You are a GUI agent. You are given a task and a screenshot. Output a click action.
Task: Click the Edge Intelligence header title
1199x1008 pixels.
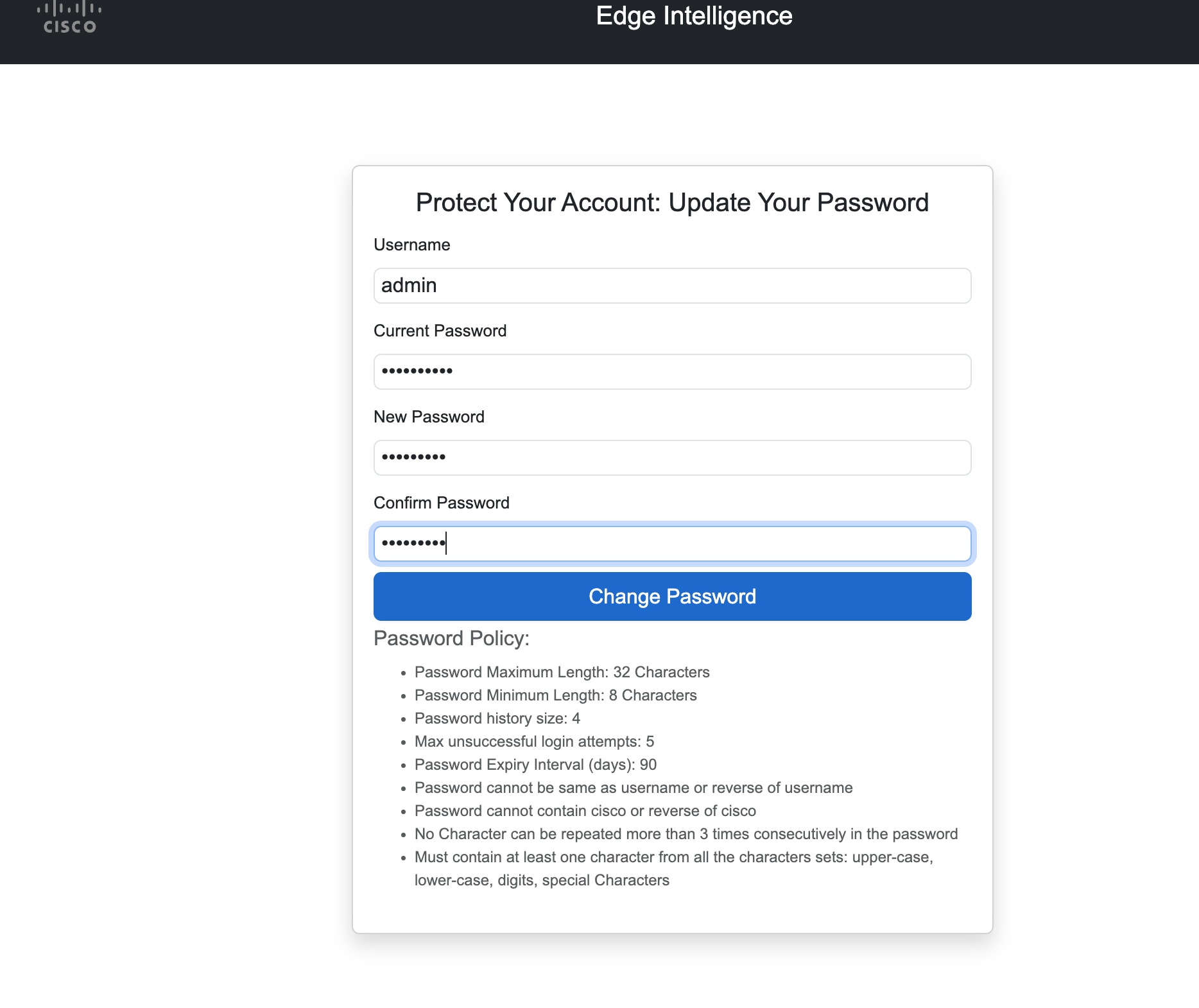point(694,16)
